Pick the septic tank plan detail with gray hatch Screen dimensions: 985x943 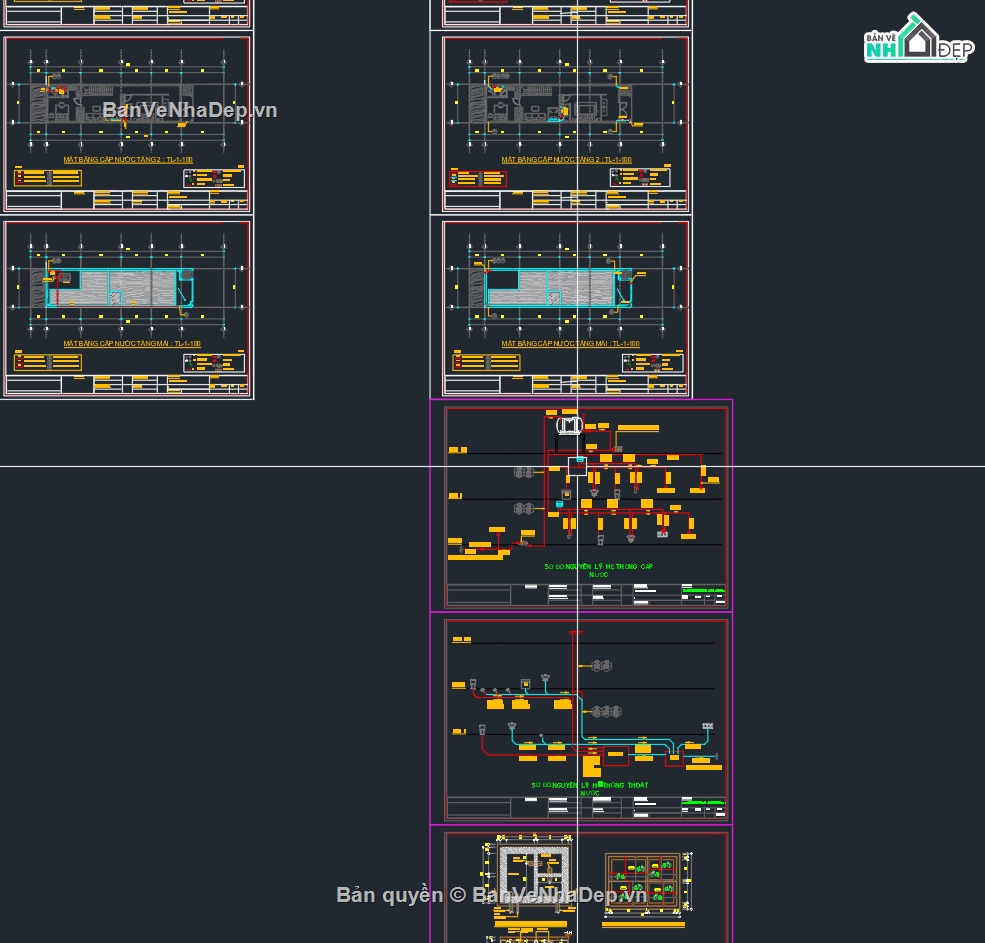(x=535, y=872)
